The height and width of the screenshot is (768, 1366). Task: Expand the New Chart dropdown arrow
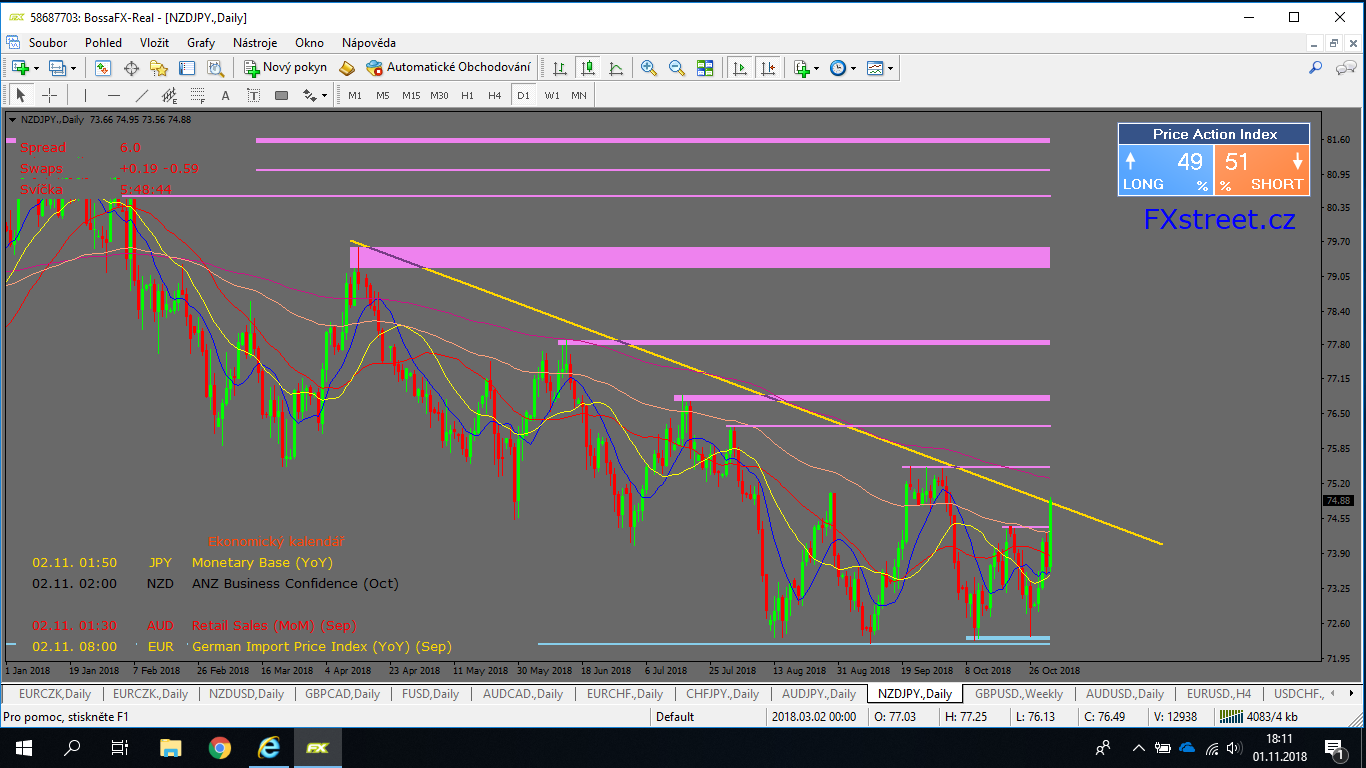36,68
